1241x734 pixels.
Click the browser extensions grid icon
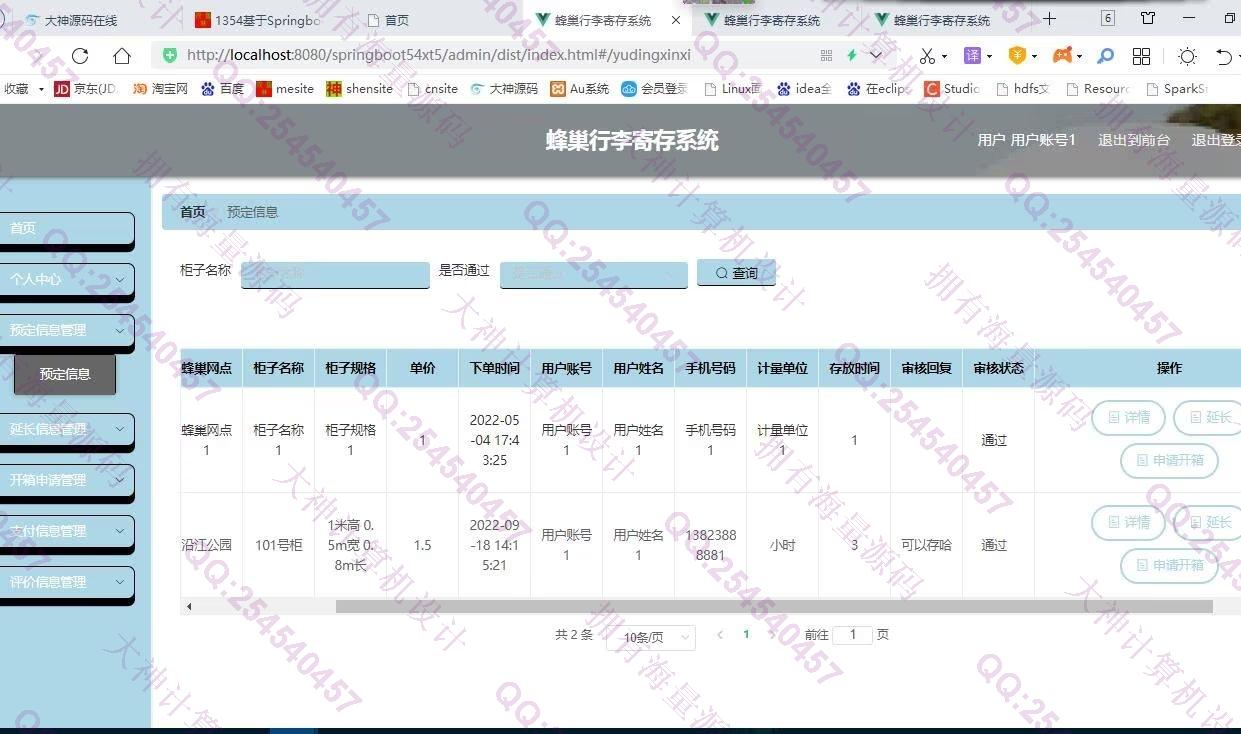pos(1141,56)
